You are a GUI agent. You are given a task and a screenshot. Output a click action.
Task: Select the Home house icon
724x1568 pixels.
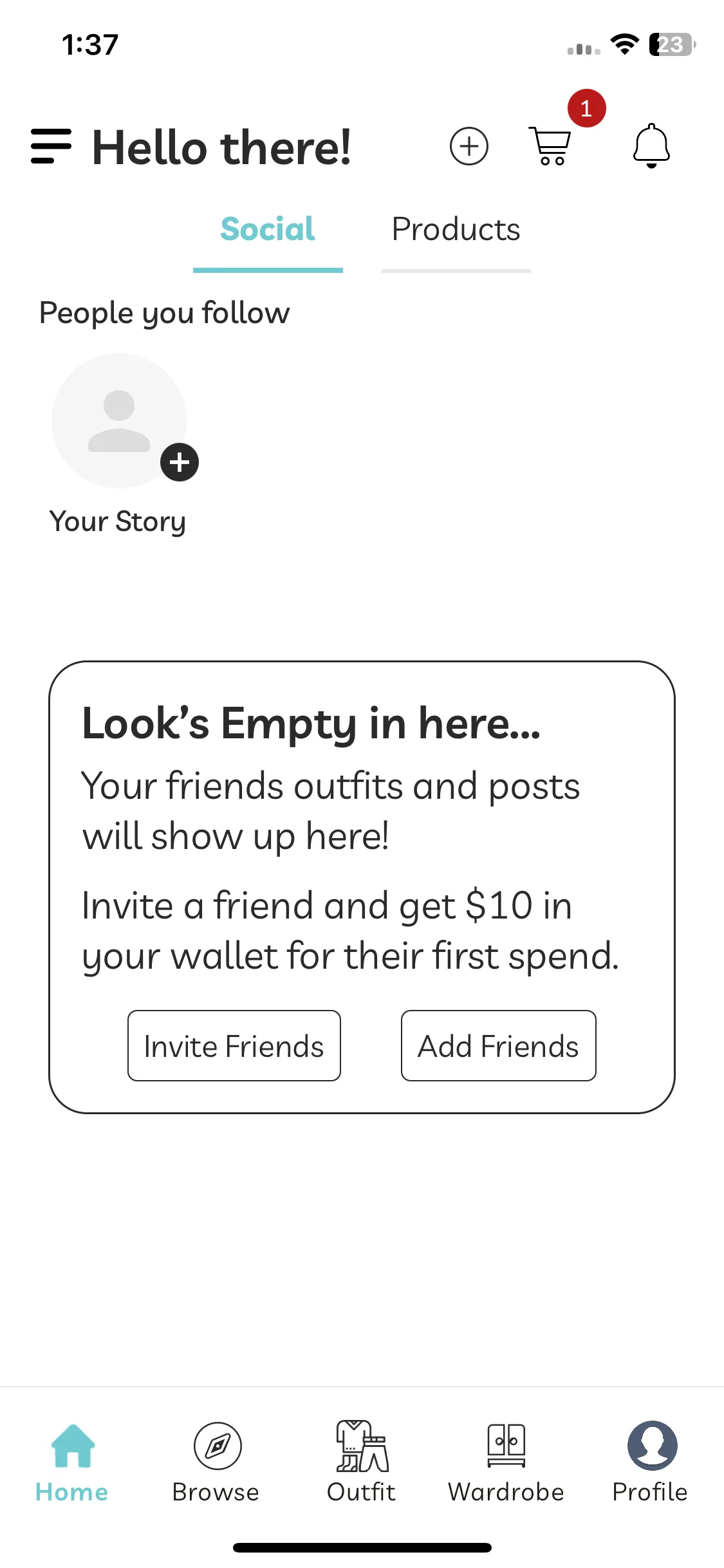(x=73, y=1446)
